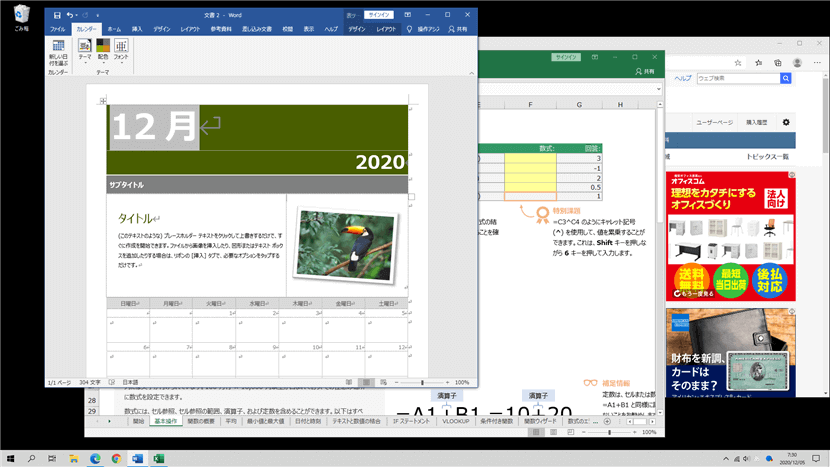Click the table move handle above the calendar
The width and height of the screenshot is (830, 467).
[x=103, y=101]
